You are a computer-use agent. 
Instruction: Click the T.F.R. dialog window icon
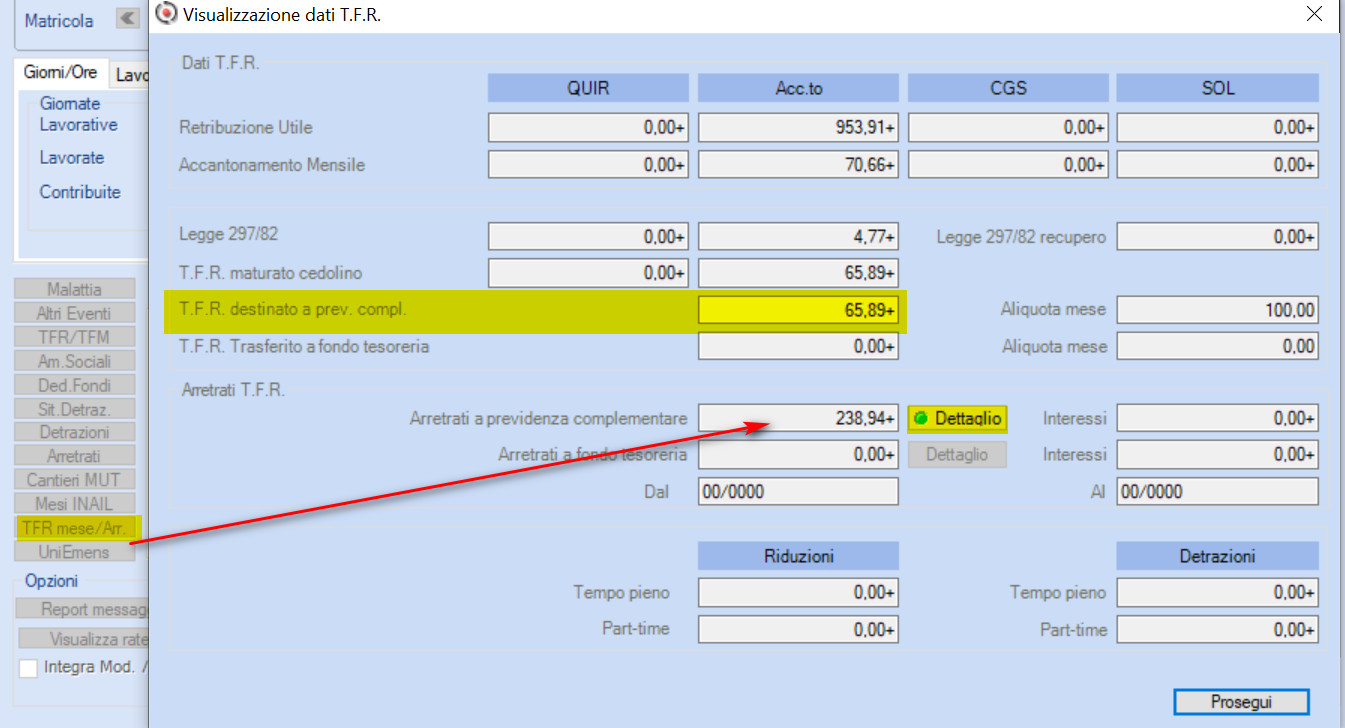coord(167,14)
